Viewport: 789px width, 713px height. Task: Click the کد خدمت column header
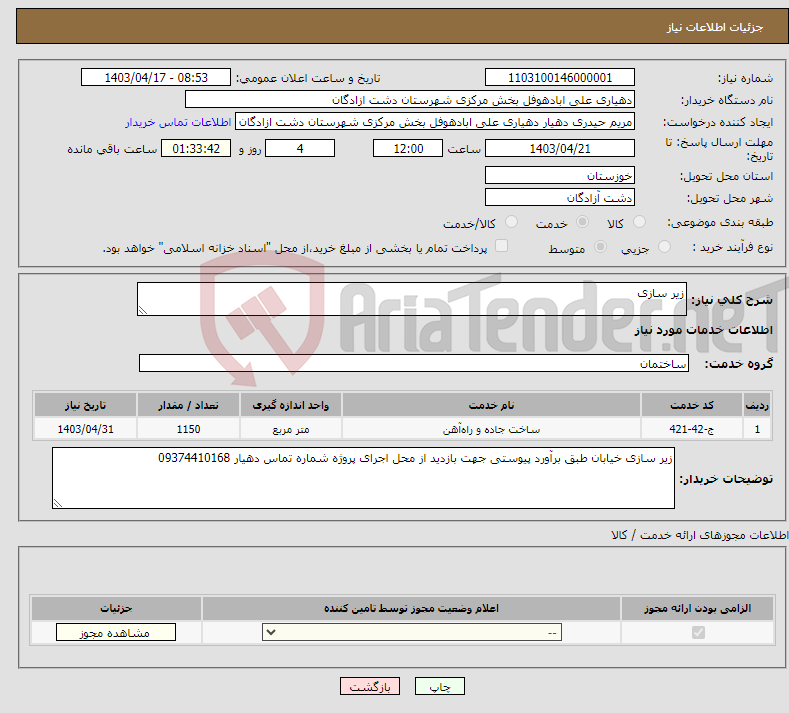[692, 405]
